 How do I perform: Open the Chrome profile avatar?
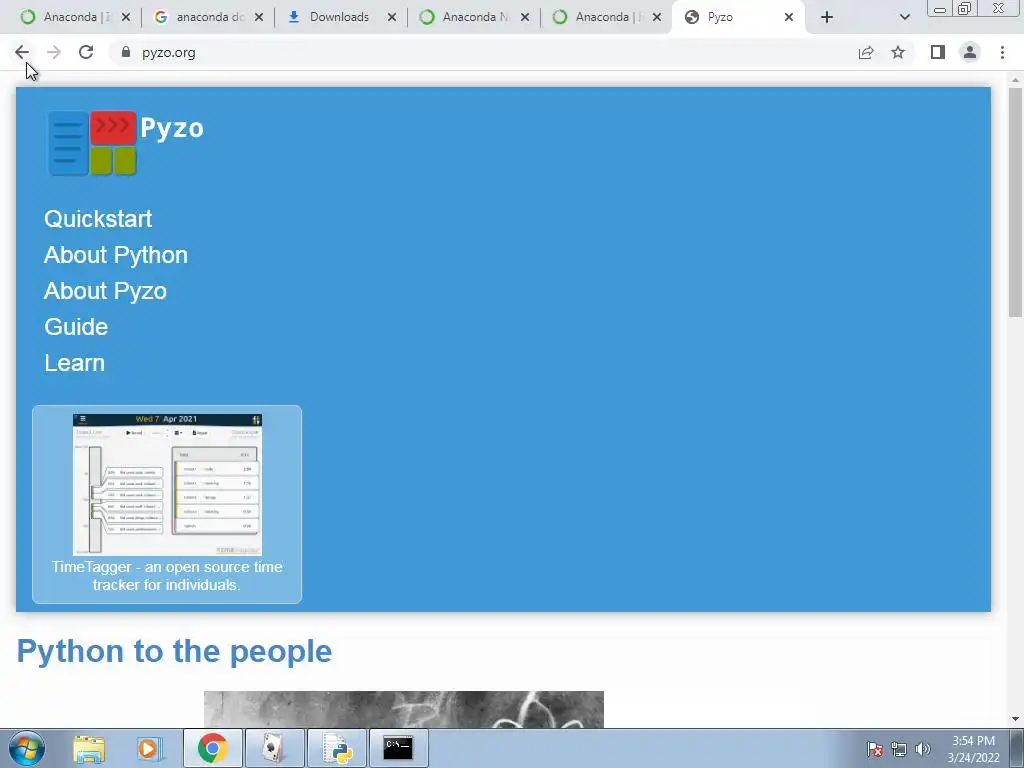(x=970, y=52)
